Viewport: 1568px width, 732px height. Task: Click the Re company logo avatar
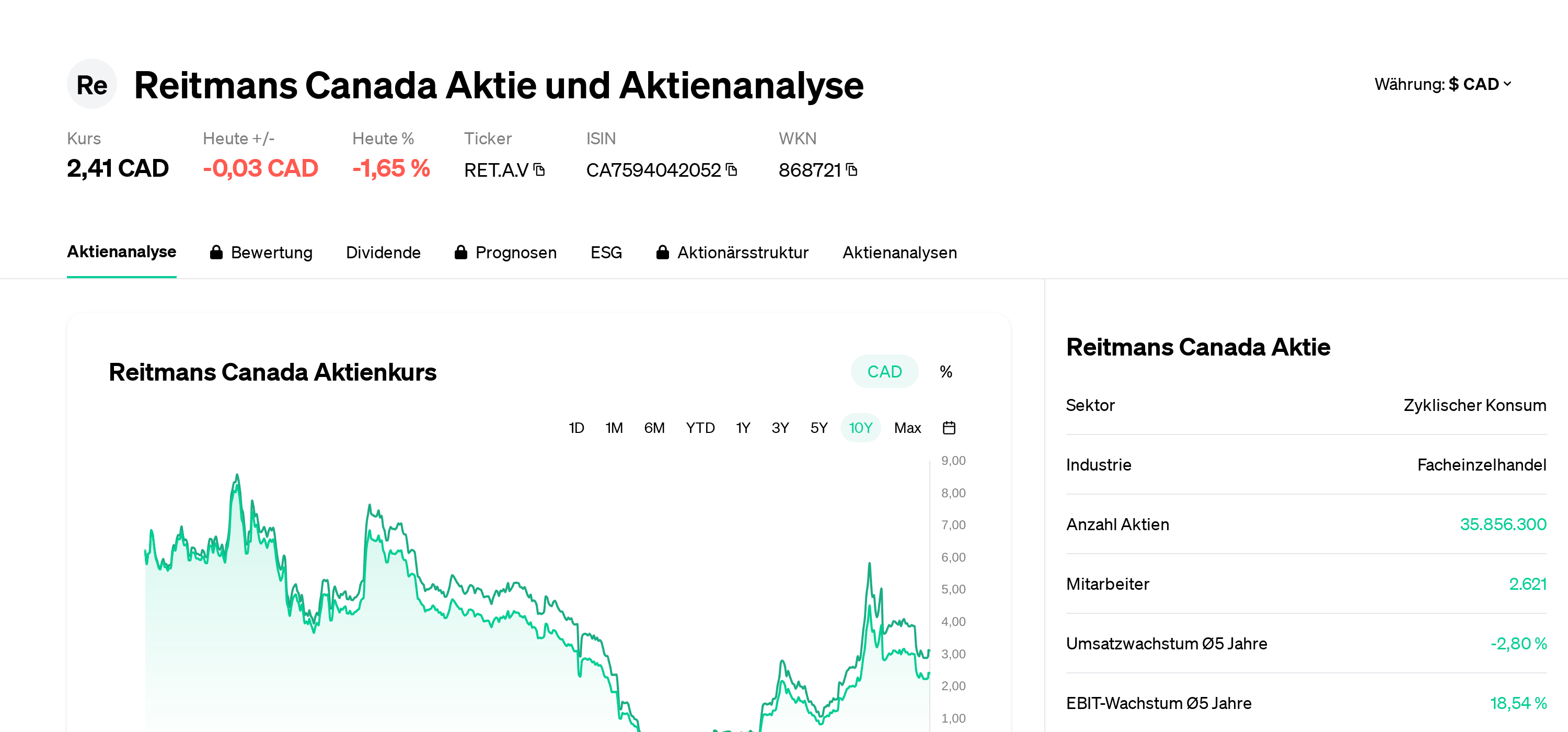pyautogui.click(x=92, y=84)
